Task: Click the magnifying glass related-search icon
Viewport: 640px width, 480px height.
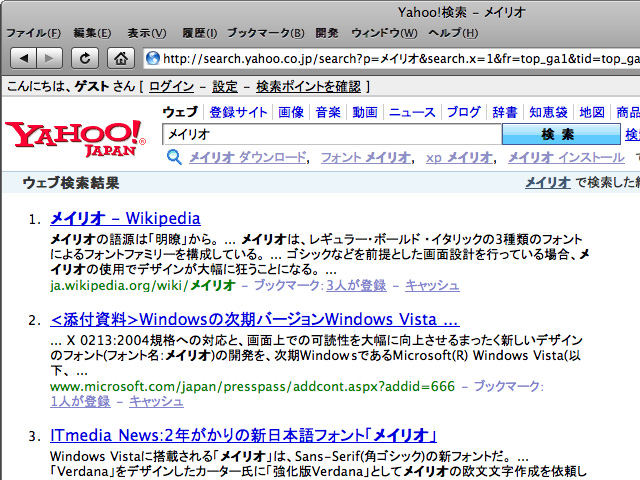Action: [x=174, y=157]
